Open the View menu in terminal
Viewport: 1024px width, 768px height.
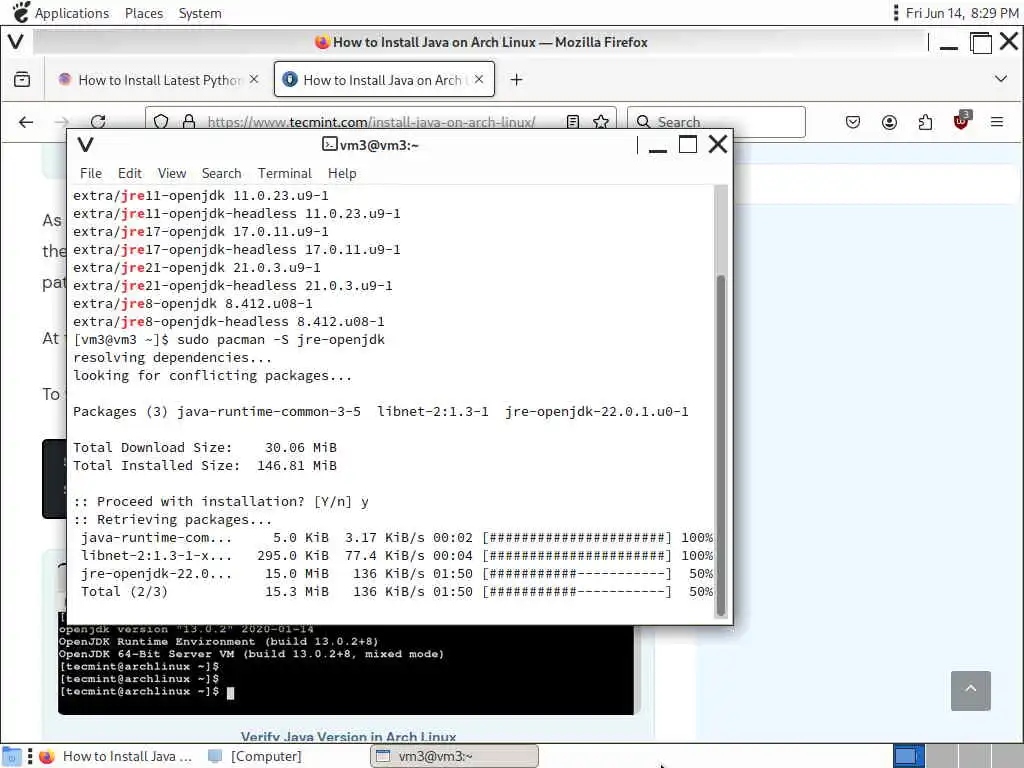[x=172, y=173]
